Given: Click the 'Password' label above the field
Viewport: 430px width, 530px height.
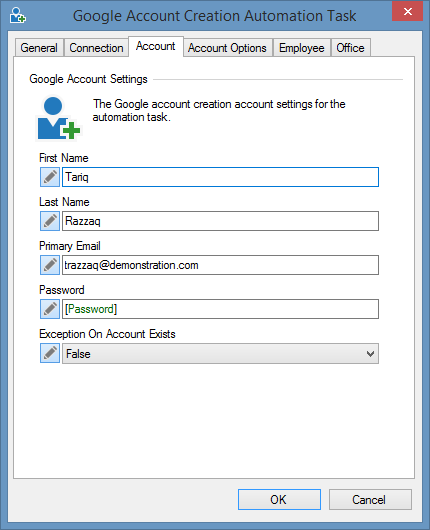Looking at the screenshot, I should pos(62,290).
